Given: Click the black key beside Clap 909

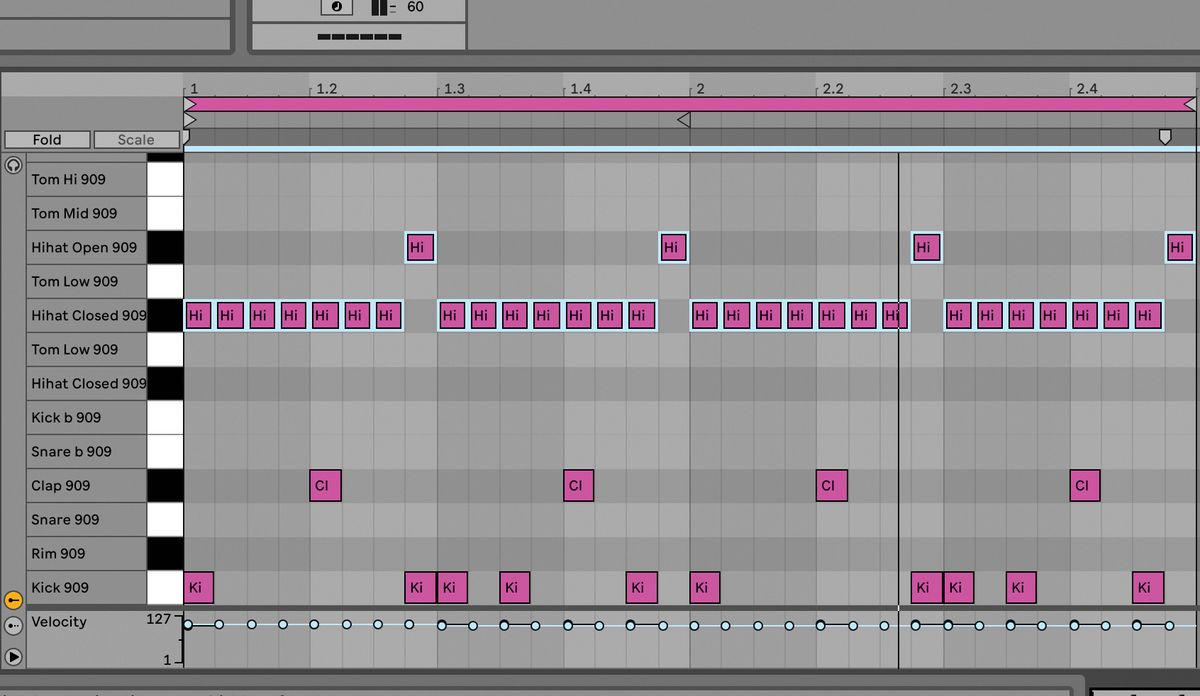Looking at the screenshot, I should (x=165, y=485).
